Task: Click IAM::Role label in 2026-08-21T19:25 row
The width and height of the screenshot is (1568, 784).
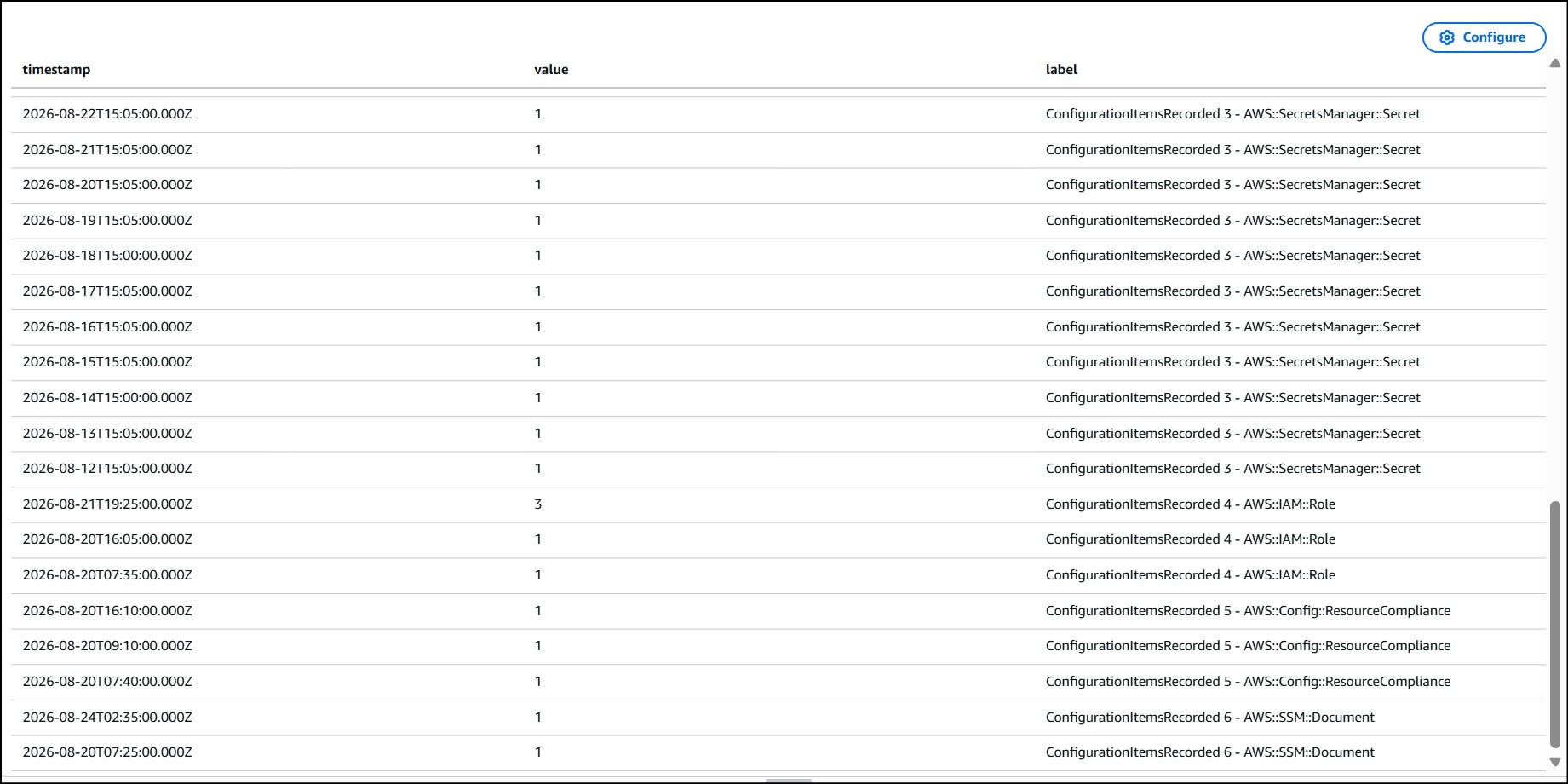Action: tap(1191, 504)
